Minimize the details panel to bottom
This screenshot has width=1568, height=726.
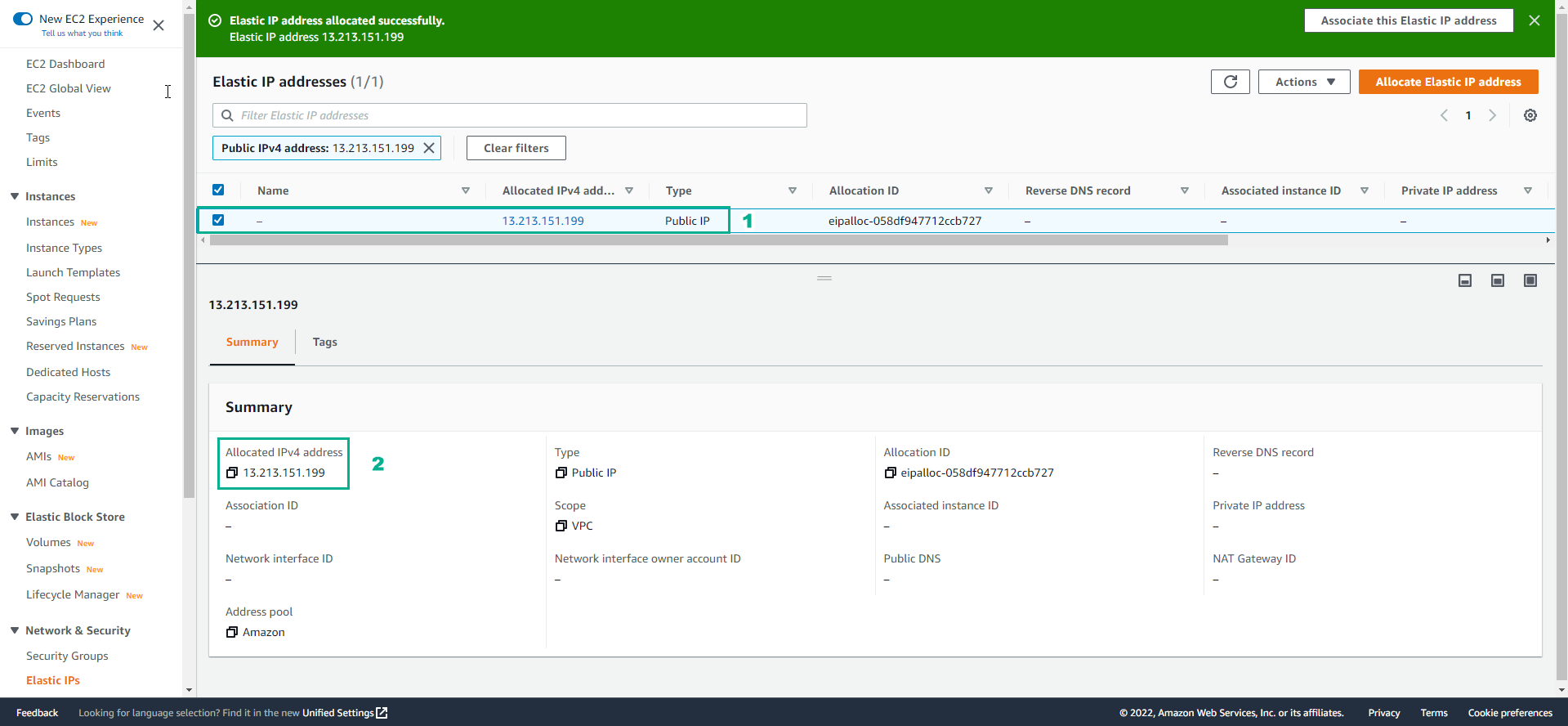1465,280
